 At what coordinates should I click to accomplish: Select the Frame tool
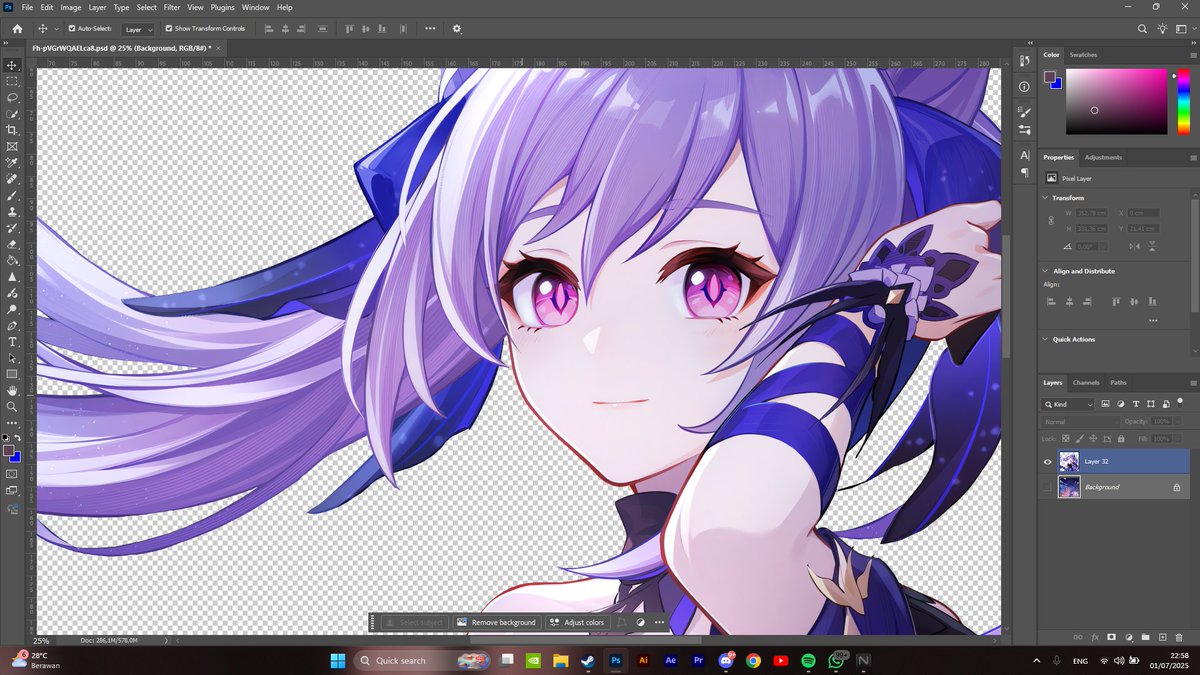(12, 146)
